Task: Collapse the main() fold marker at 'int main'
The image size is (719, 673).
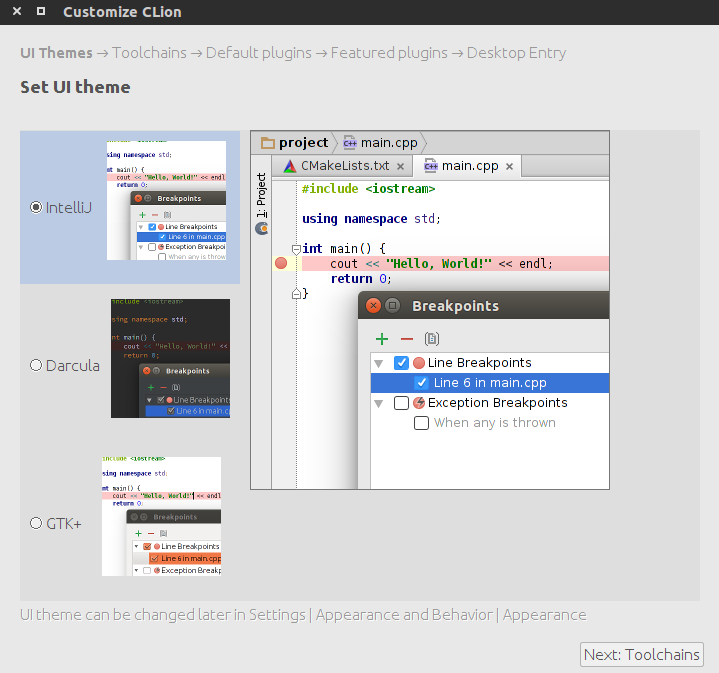Action: click(296, 249)
